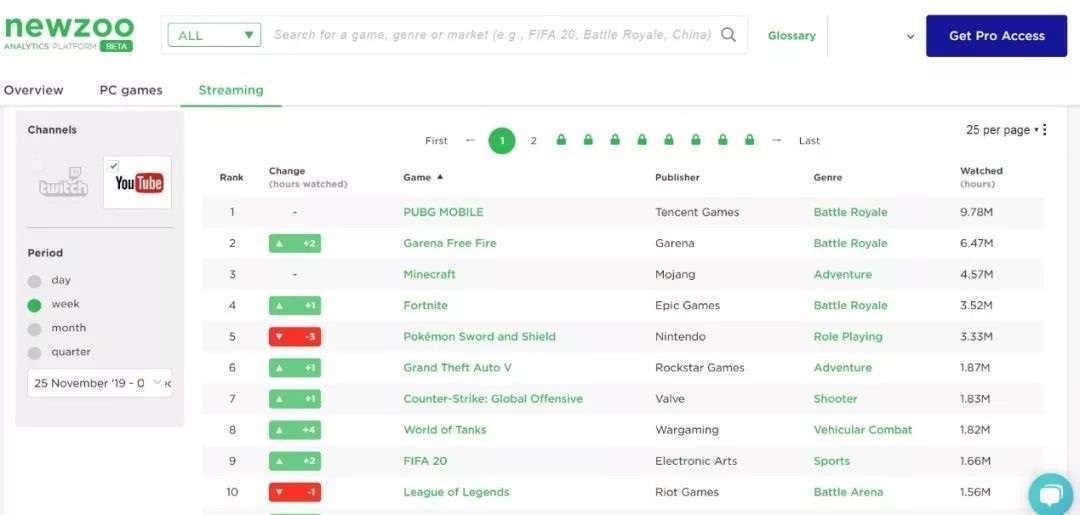Screen dimensions: 1080x515
Task: Open the chat bubble widget
Action: [1051, 495]
